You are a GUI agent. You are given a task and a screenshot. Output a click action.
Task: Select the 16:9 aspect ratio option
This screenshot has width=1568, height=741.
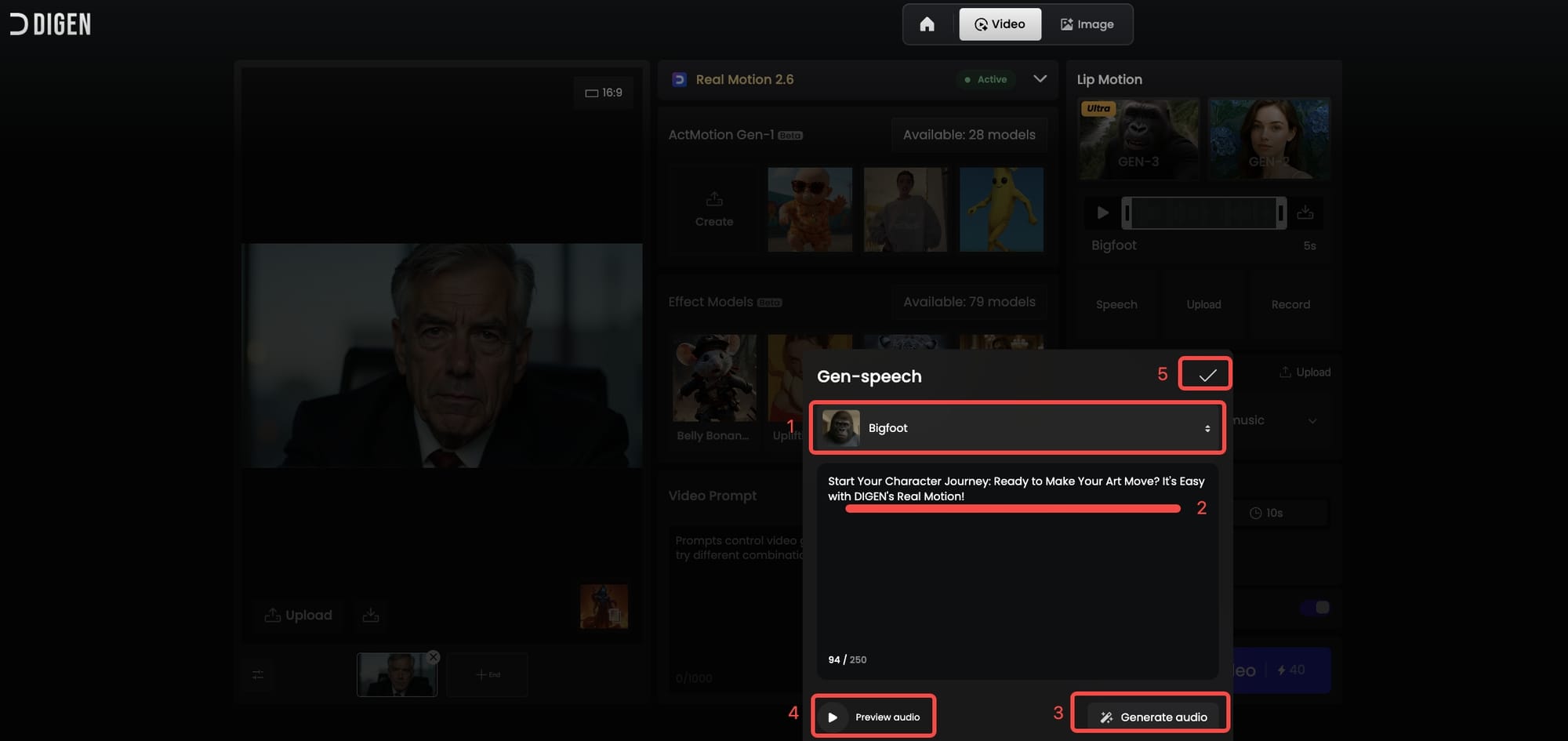coord(604,93)
